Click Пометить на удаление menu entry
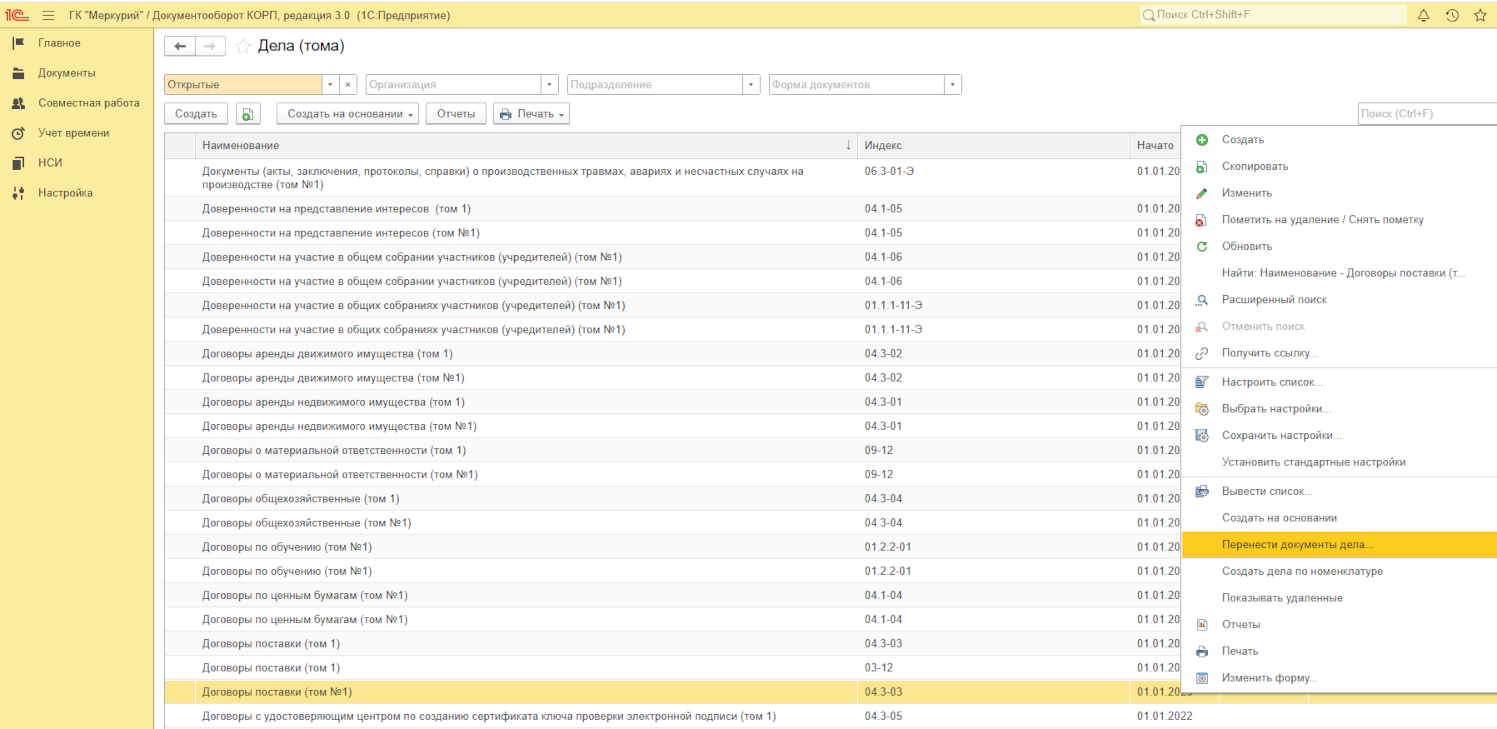Viewport: 1497px width, 729px height. tap(1322, 219)
